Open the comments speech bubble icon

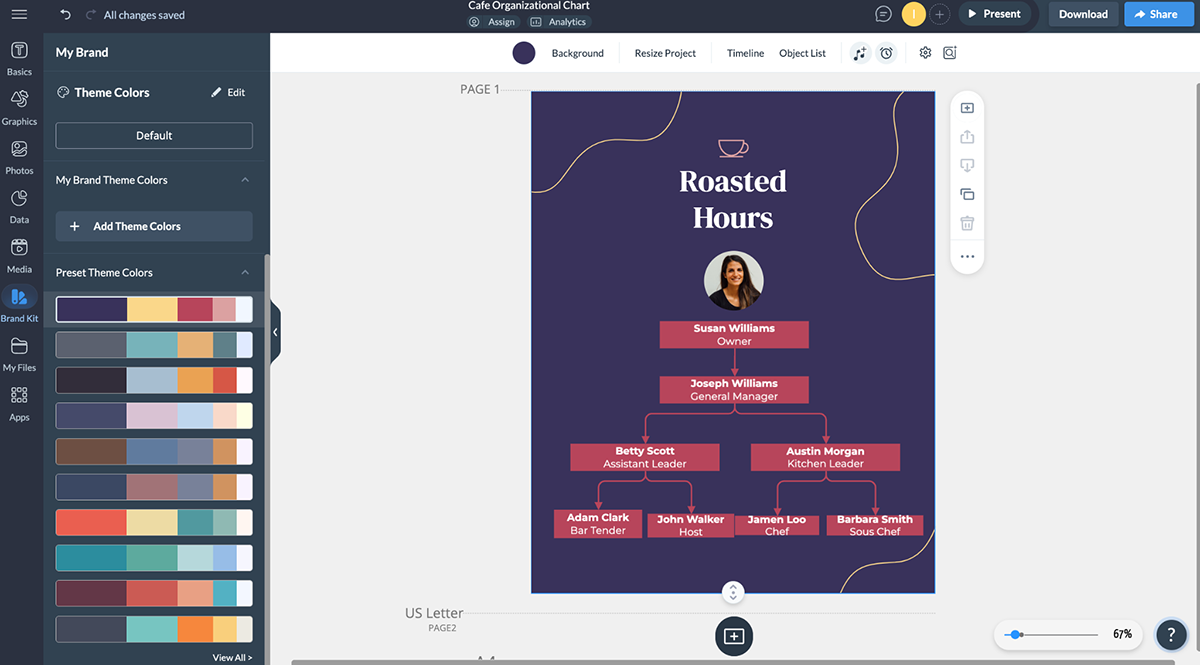click(883, 14)
